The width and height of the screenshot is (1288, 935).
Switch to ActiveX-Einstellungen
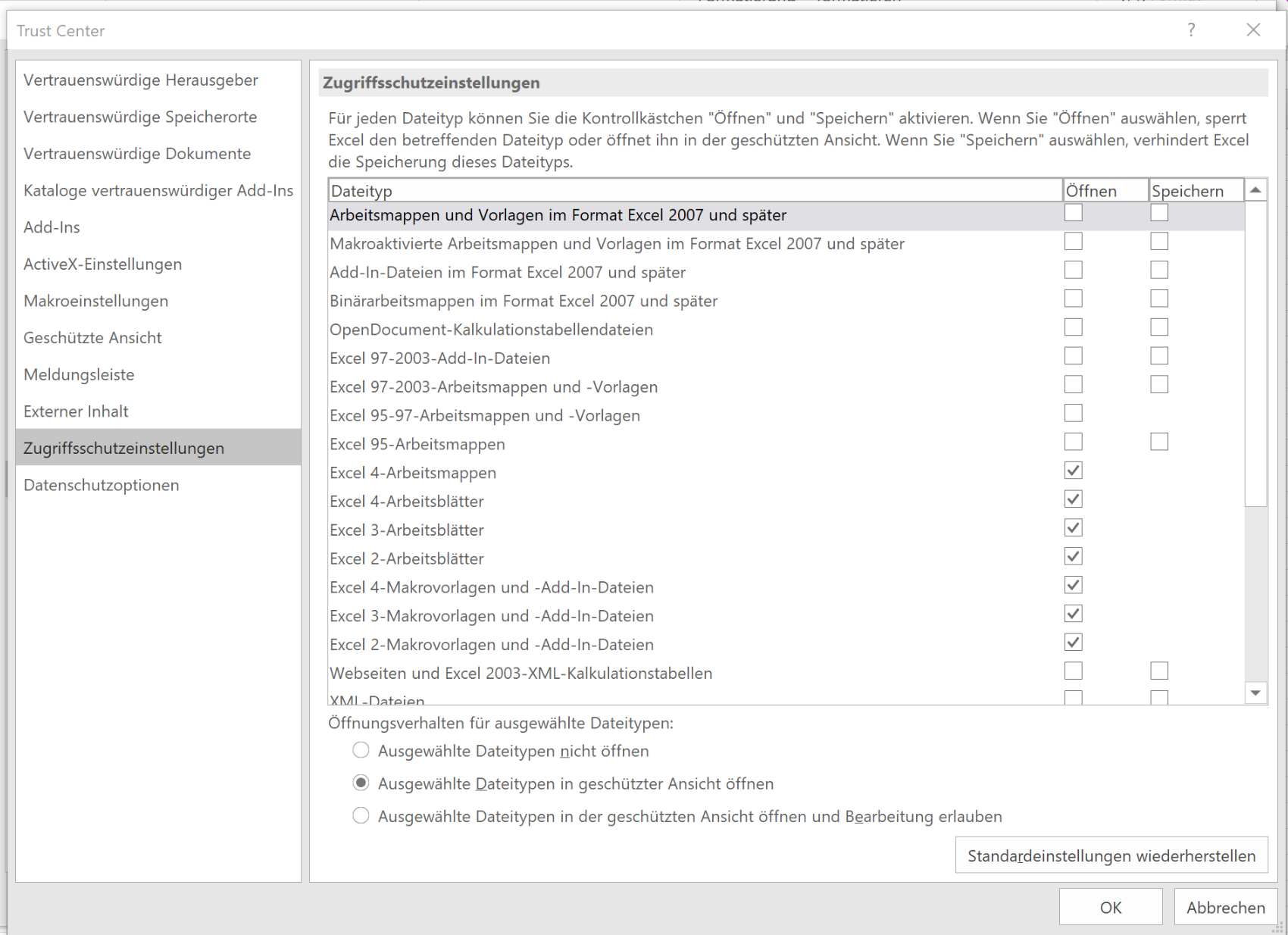click(158, 264)
